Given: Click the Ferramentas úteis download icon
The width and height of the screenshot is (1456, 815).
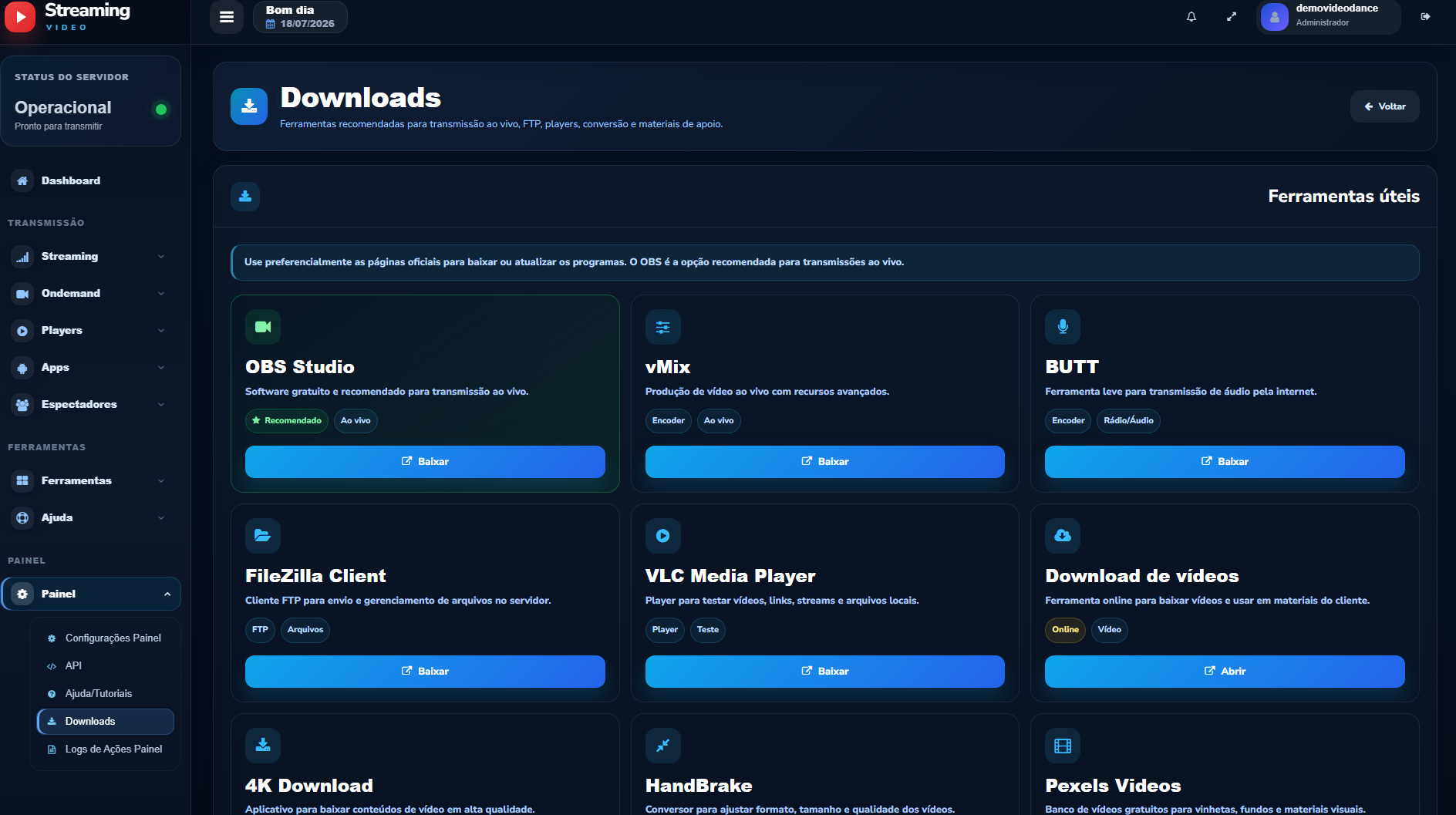Looking at the screenshot, I should [x=245, y=197].
